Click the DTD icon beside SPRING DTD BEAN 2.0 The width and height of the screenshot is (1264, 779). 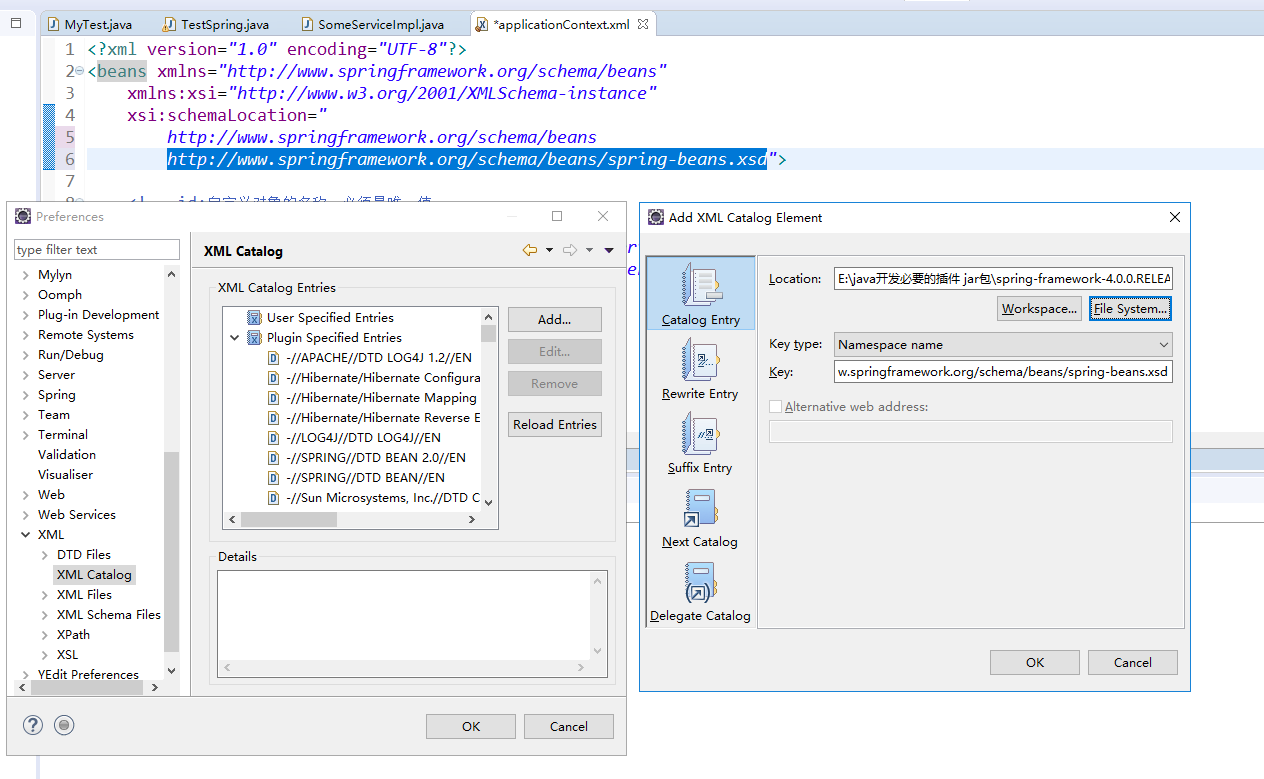click(x=273, y=457)
